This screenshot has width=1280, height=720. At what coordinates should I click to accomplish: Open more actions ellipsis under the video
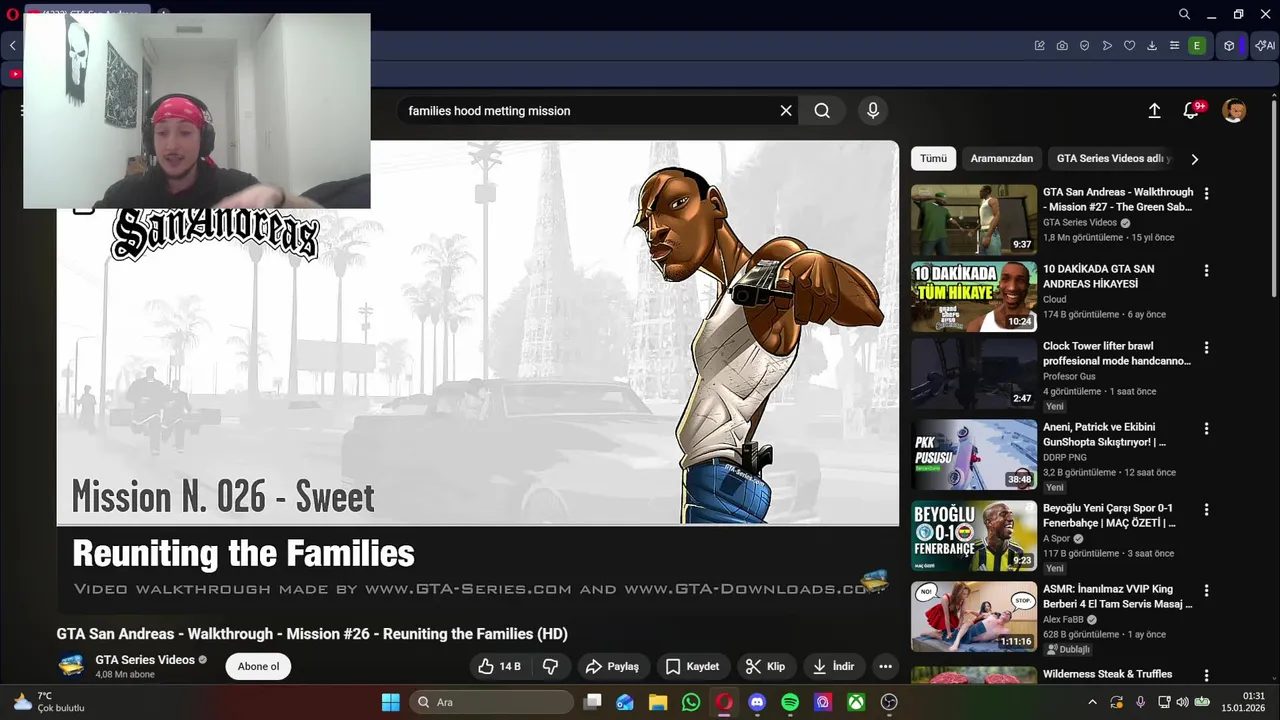pyautogui.click(x=885, y=666)
